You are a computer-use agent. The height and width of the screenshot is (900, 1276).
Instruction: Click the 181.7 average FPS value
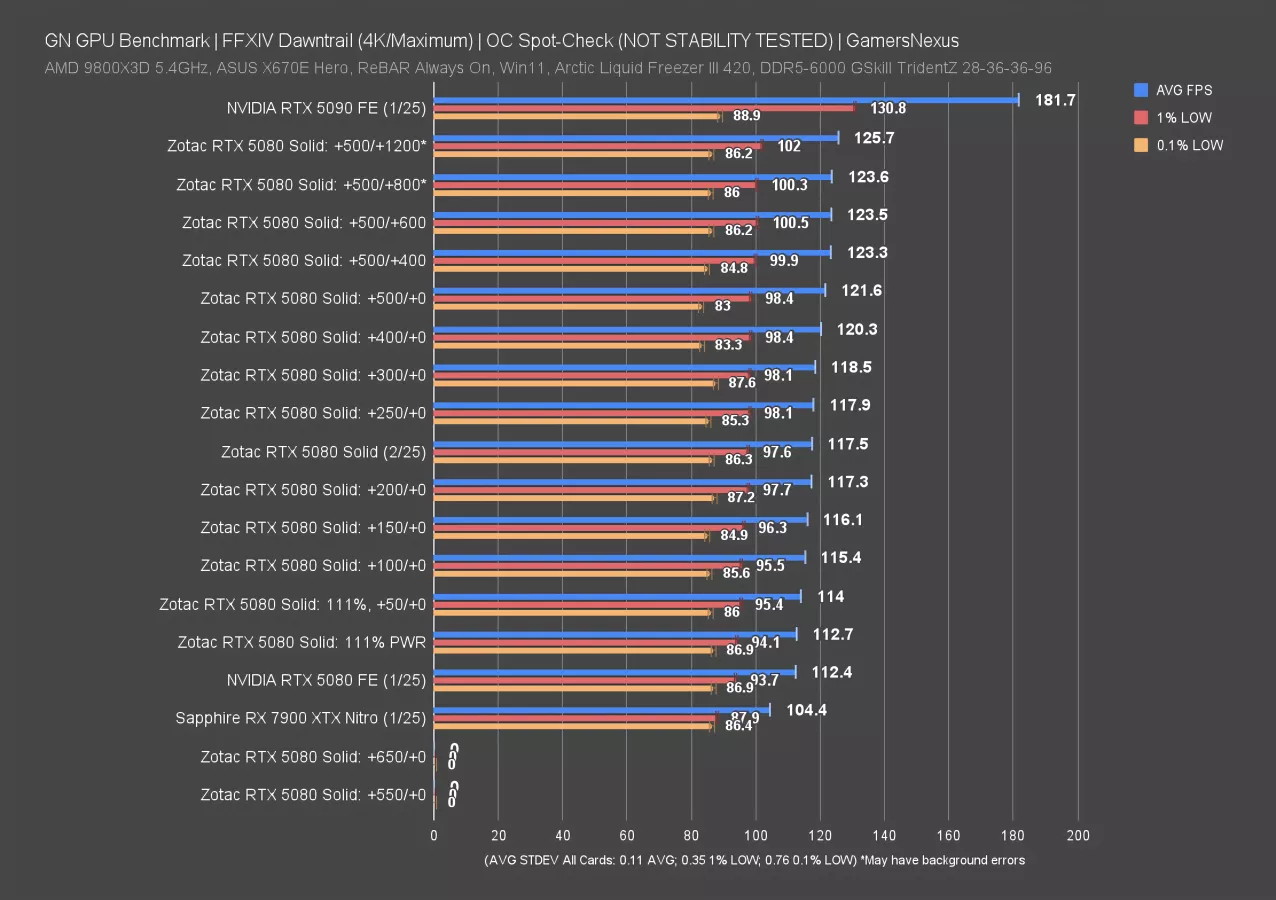point(1055,100)
